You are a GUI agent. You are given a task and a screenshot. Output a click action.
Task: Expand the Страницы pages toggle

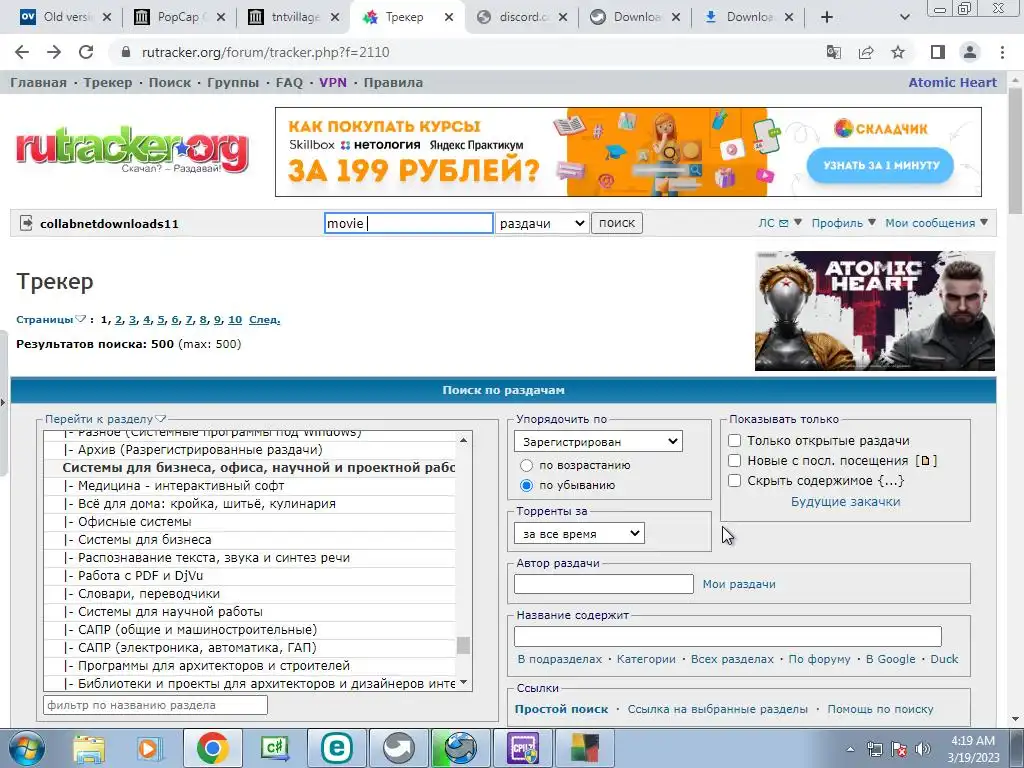80,319
